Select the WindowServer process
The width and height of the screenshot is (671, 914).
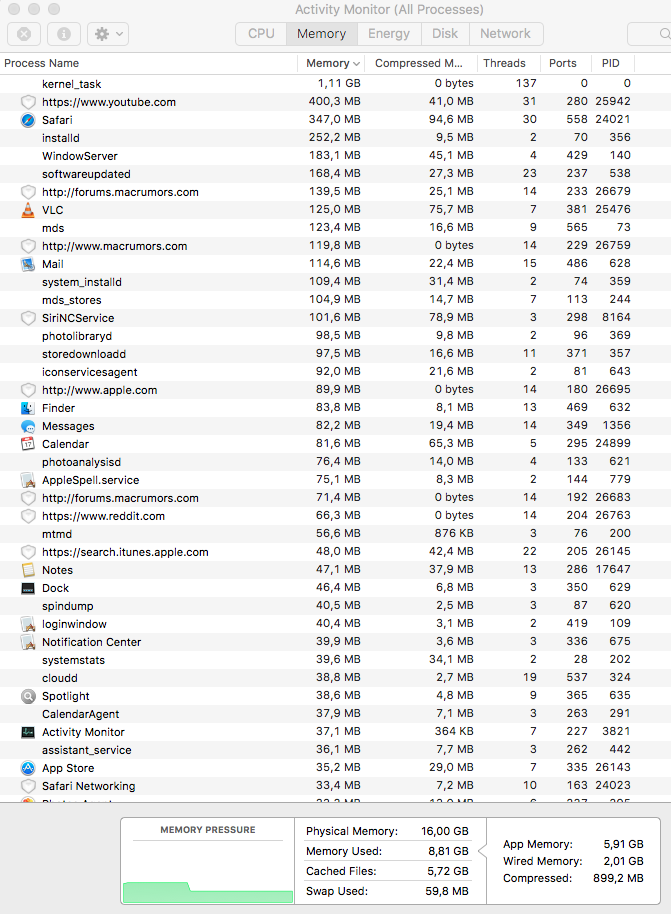(335, 156)
